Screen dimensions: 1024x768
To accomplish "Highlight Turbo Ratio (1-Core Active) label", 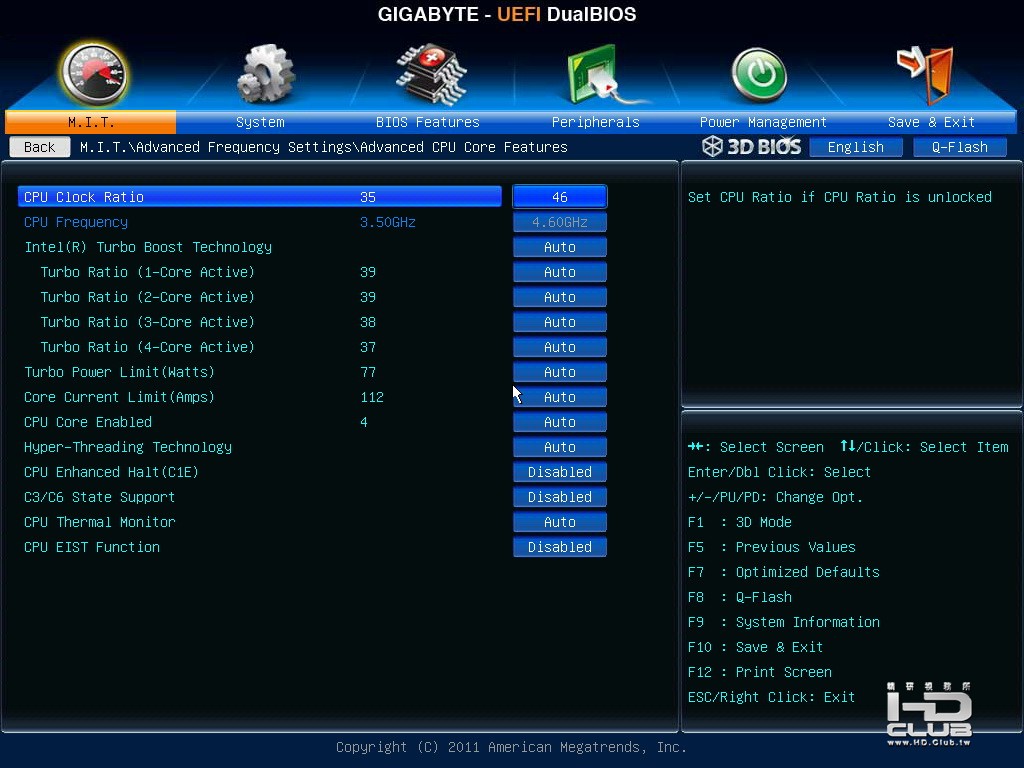I will coord(148,272).
